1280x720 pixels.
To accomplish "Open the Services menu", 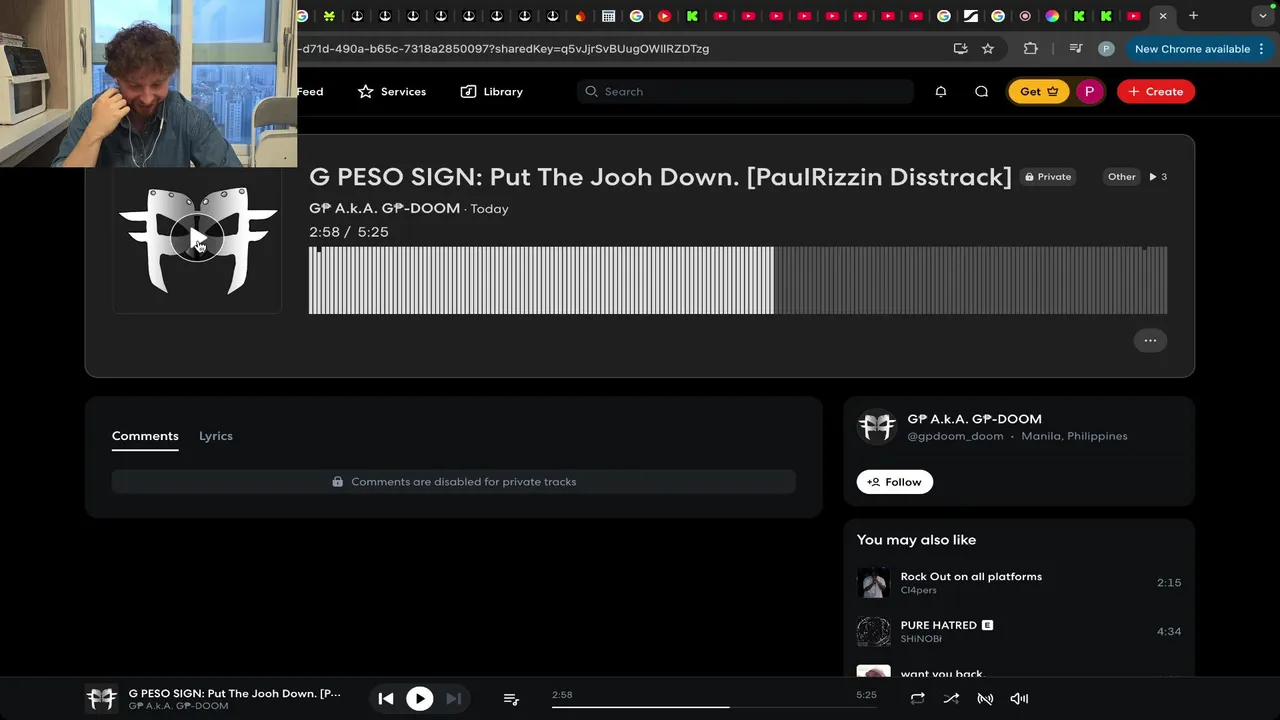I will [392, 91].
